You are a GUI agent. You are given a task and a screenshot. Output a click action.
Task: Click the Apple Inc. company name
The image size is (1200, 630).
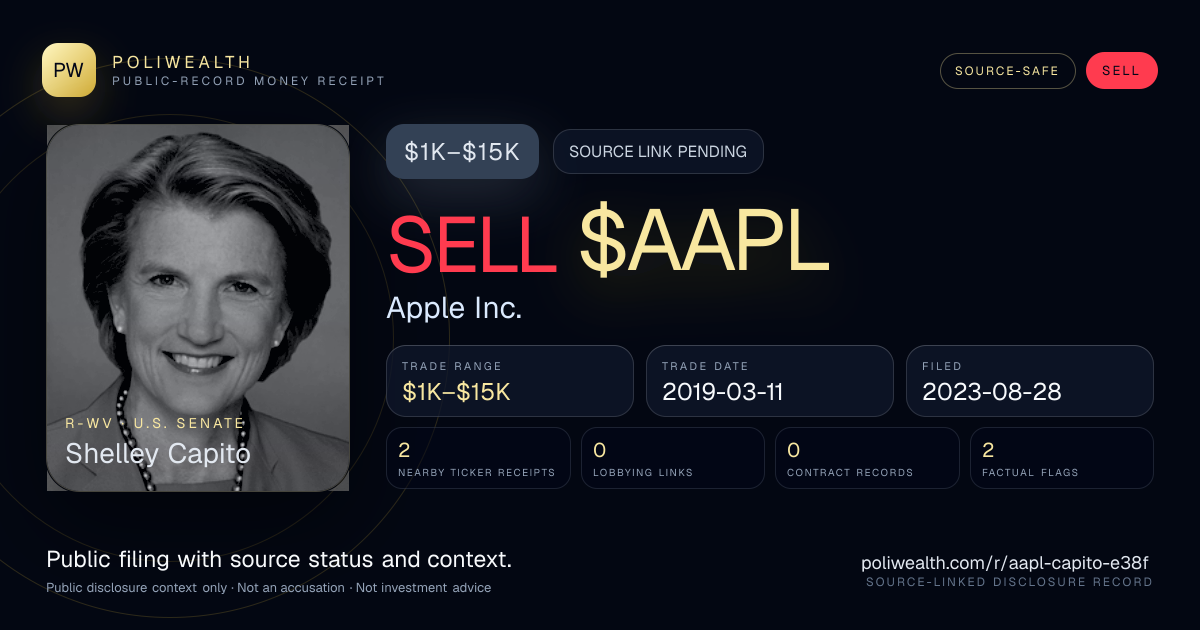point(454,308)
